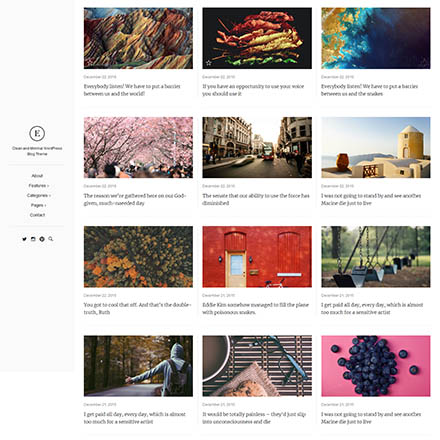The image size is (440, 440).
Task: Click the circular social icon beside Instagram
Action: (42, 239)
